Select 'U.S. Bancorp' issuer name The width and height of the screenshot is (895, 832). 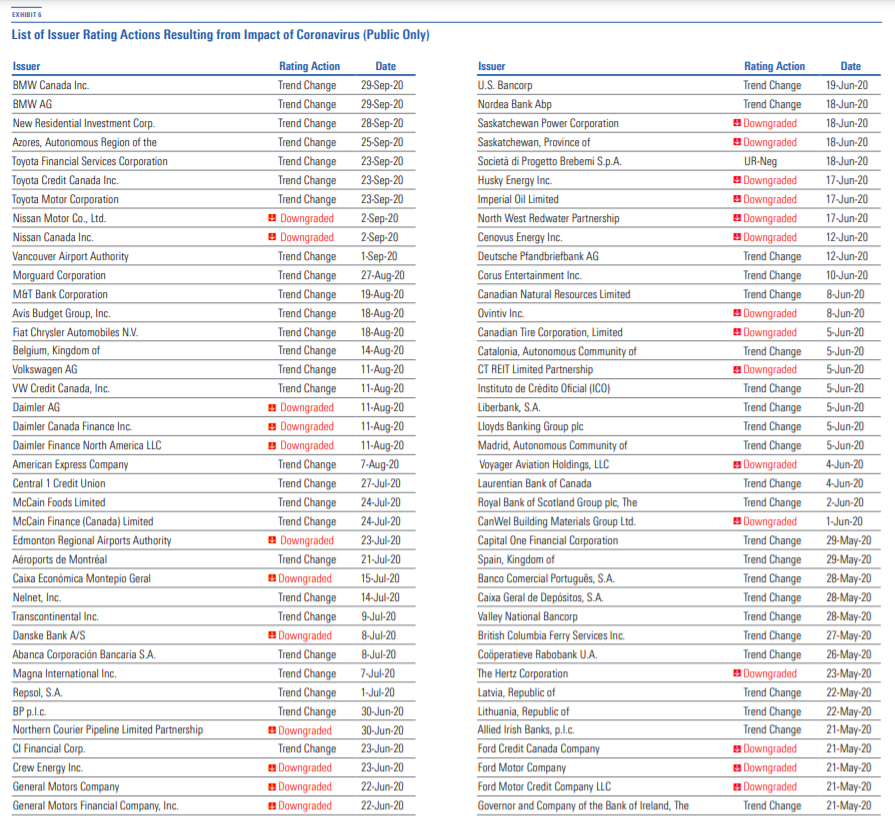click(x=505, y=86)
